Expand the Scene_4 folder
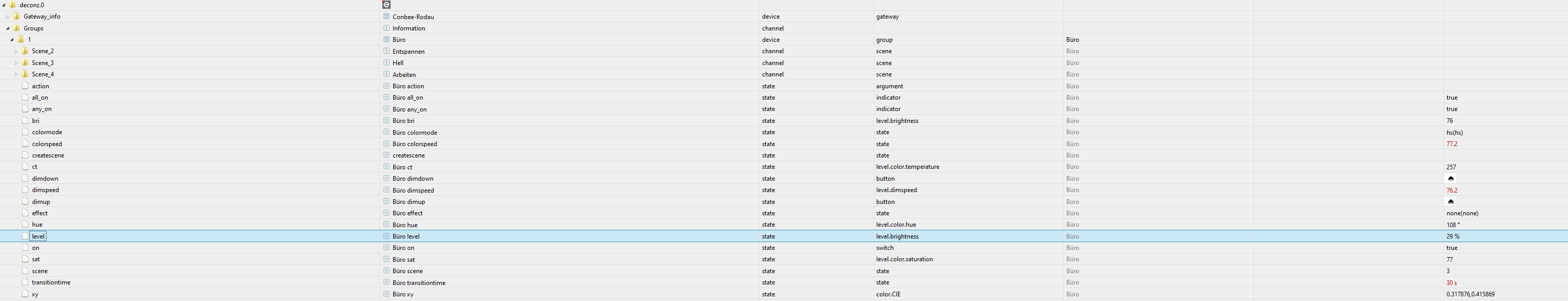The image size is (1568, 301). click(17, 74)
